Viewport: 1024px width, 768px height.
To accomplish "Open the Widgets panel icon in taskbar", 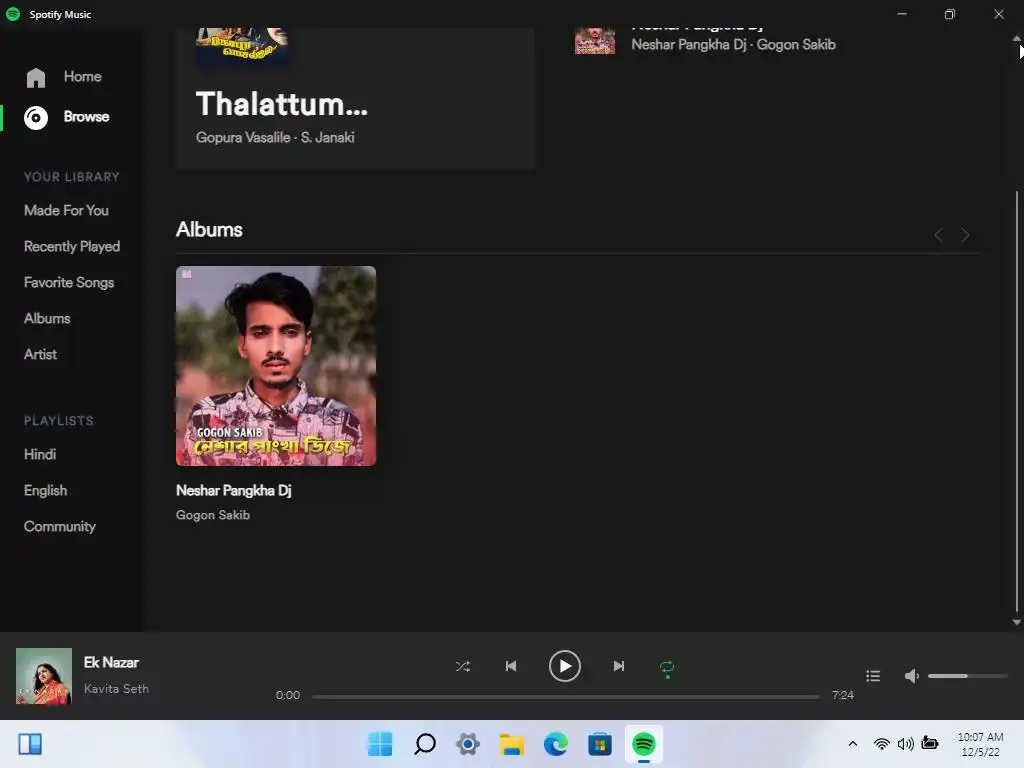I will click(x=30, y=744).
